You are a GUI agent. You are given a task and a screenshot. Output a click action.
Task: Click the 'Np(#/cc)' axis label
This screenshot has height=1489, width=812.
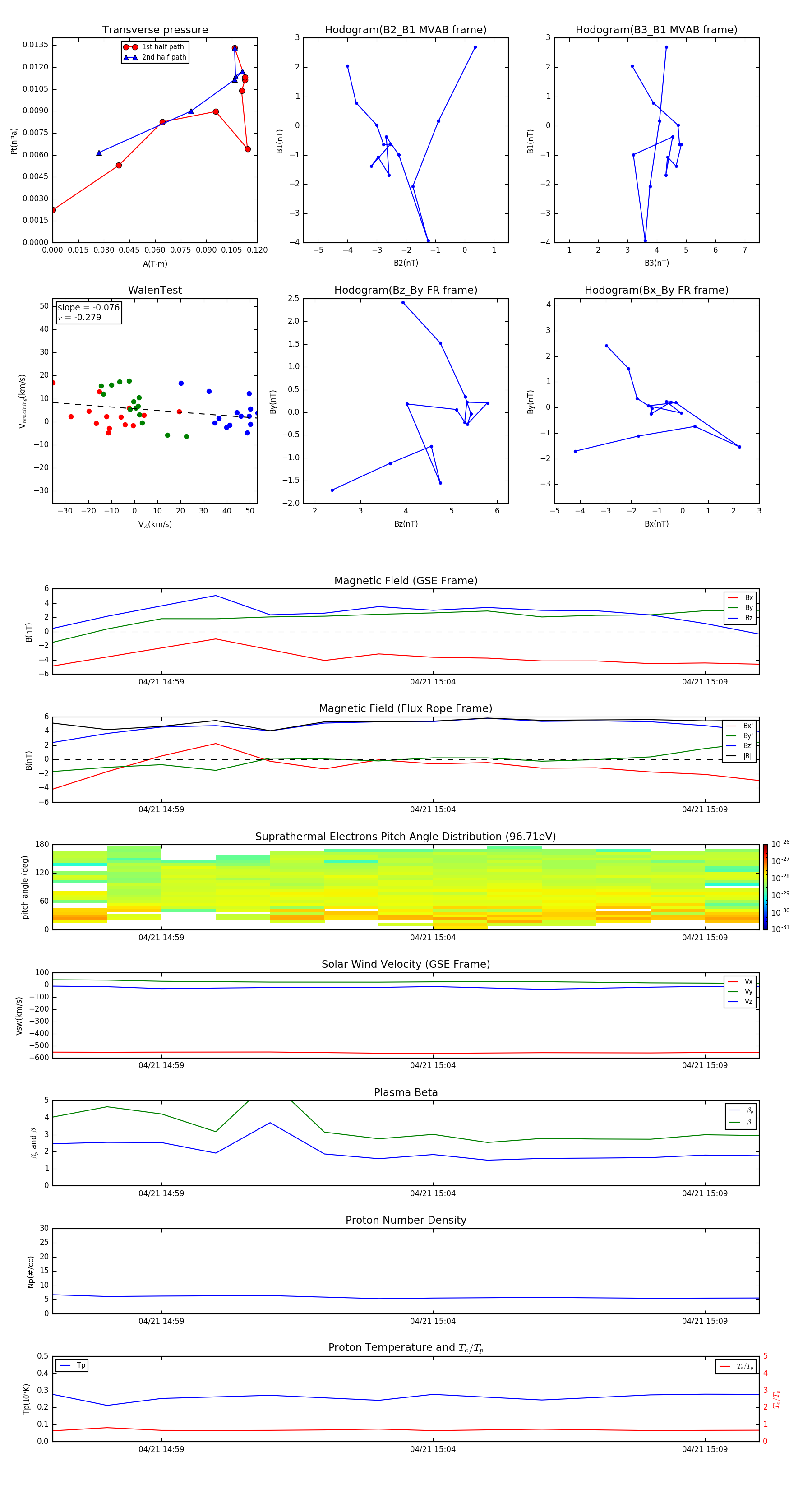click(31, 1272)
